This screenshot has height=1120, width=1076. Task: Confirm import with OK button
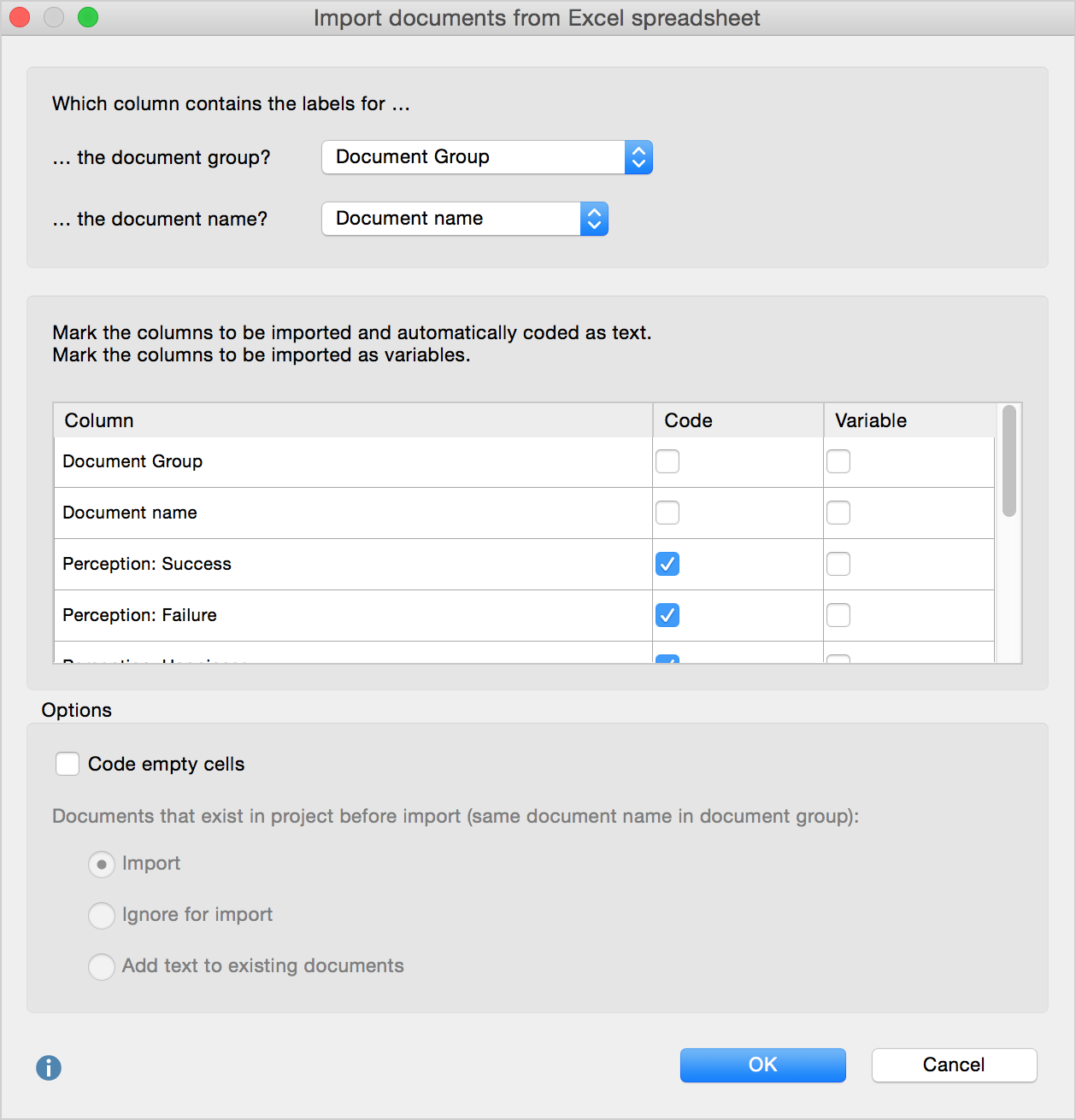(762, 1064)
